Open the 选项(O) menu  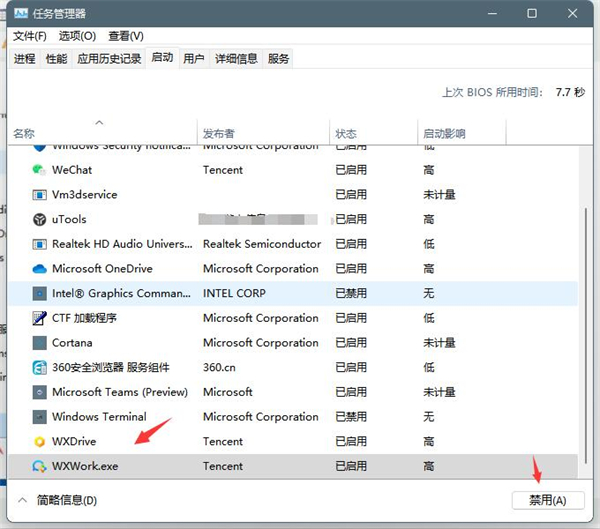coord(77,36)
